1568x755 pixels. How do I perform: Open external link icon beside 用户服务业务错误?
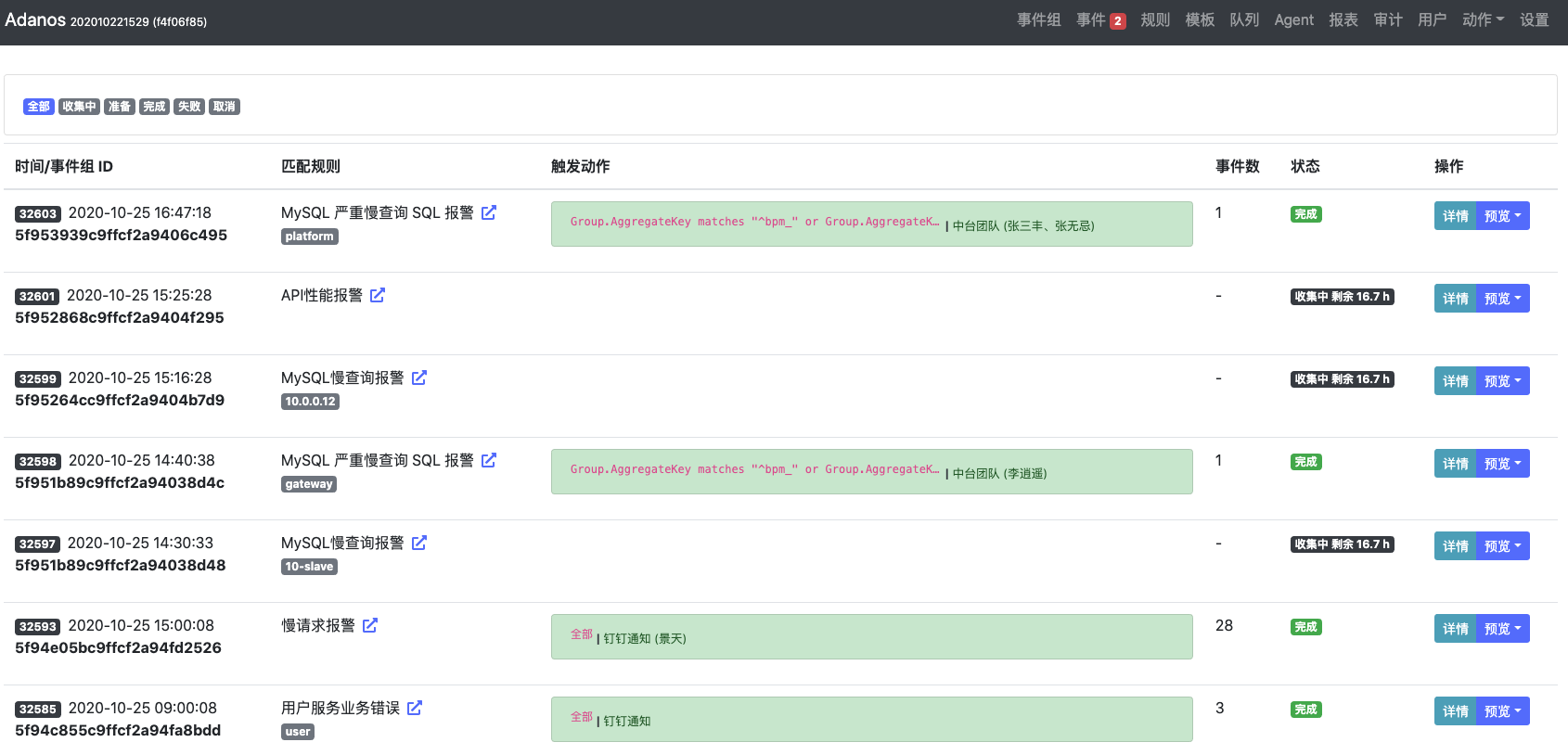(415, 708)
